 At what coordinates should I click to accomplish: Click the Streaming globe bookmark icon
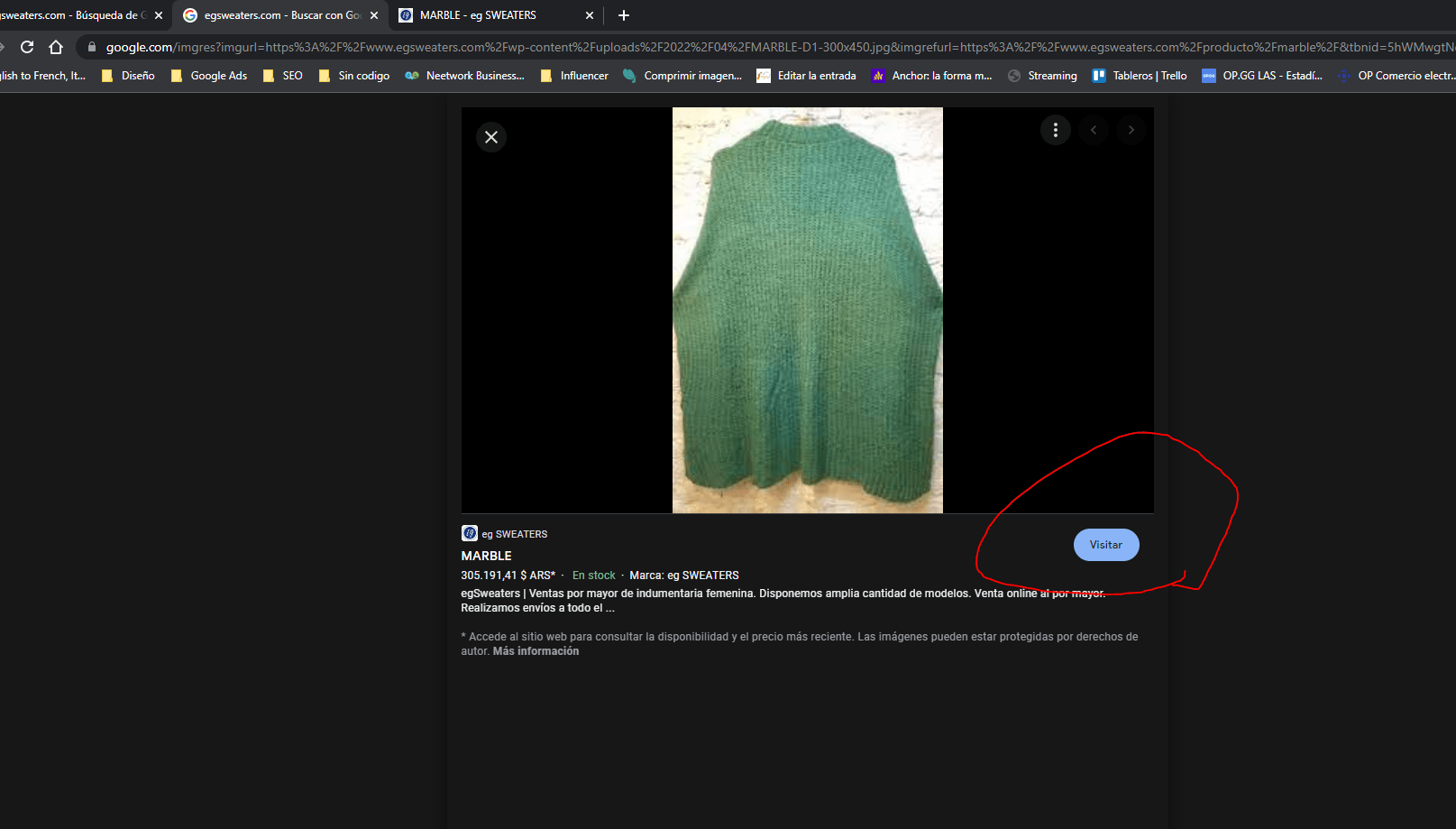[1014, 76]
